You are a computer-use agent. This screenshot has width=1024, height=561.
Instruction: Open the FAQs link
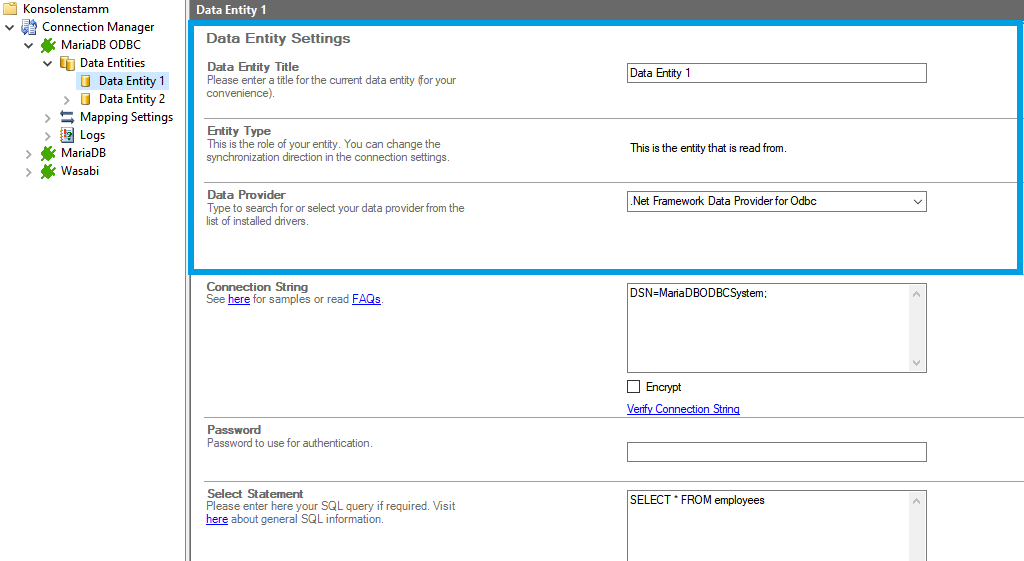point(366,299)
